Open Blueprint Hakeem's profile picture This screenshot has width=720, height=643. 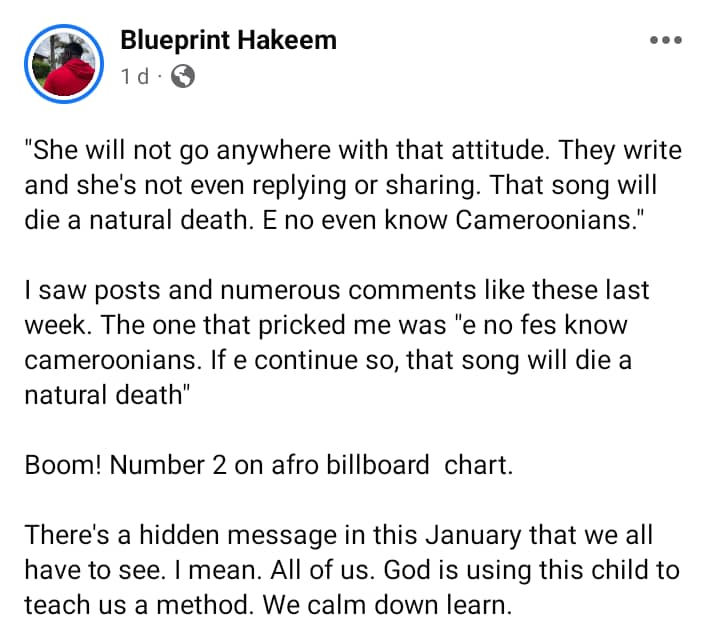[x=64, y=64]
